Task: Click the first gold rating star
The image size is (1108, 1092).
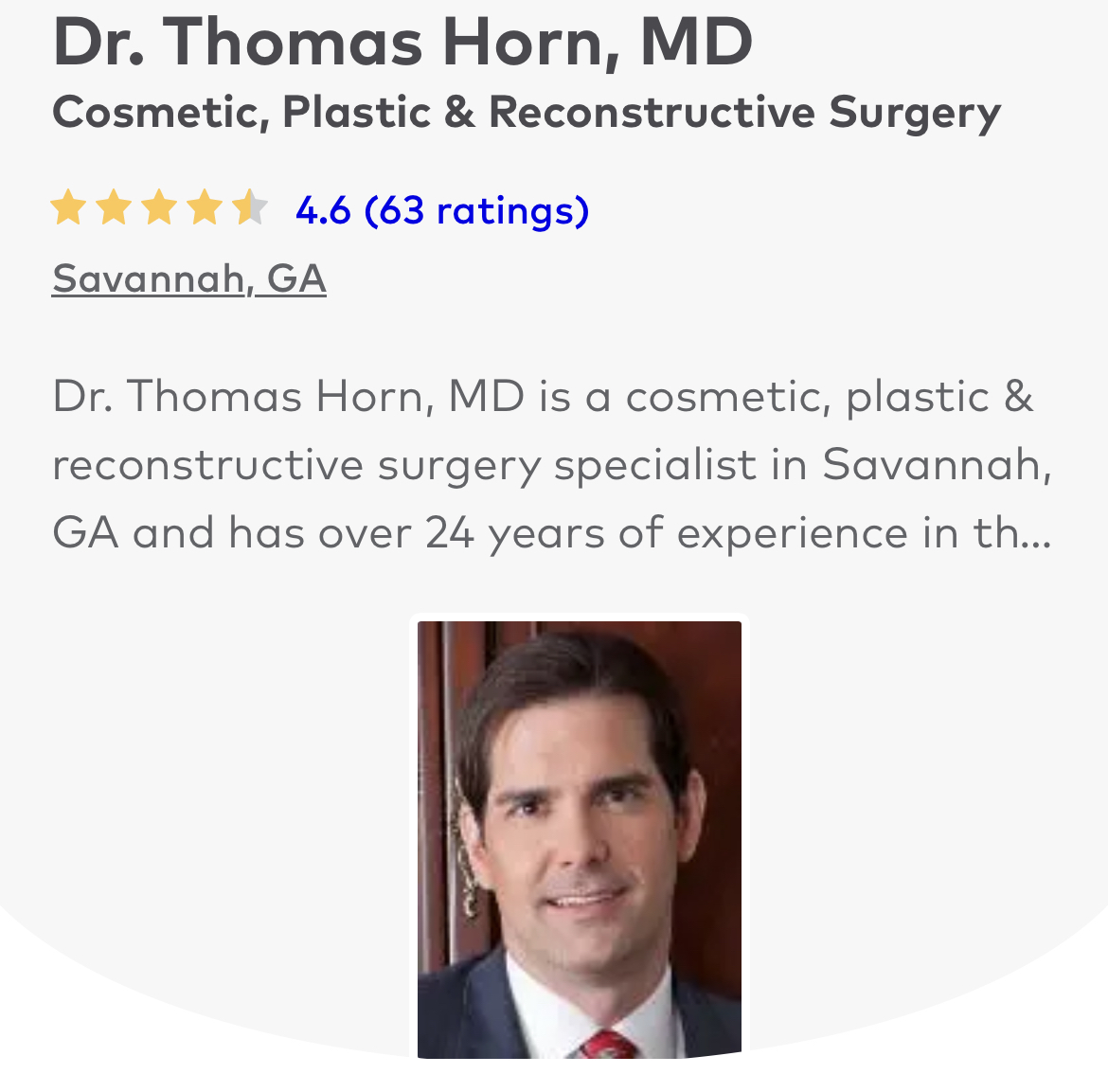Action: point(68,207)
